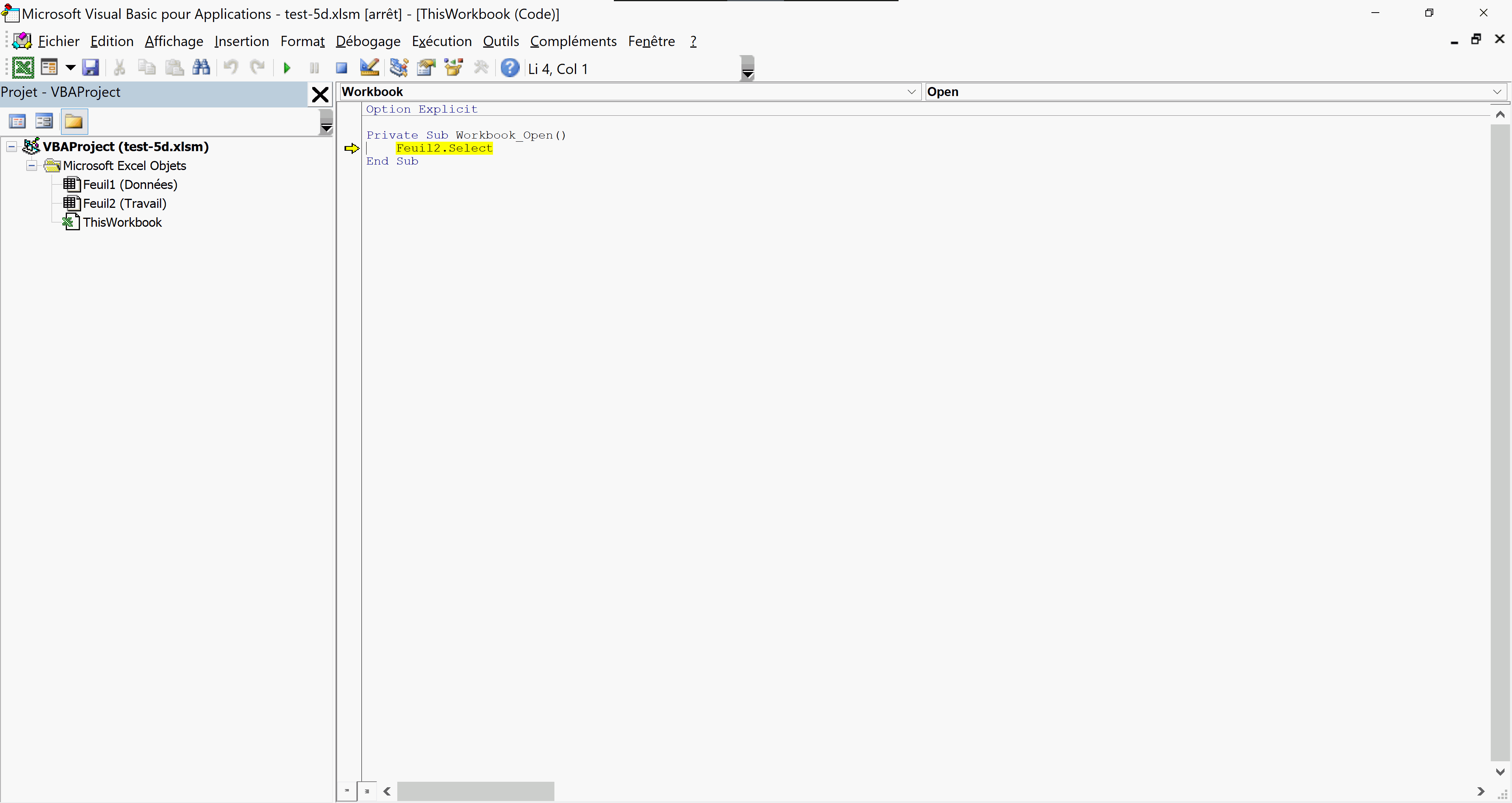Screen dimensions: 1512x803
Task: Open the Project Explorer toolbar icon
Action: (x=398, y=68)
